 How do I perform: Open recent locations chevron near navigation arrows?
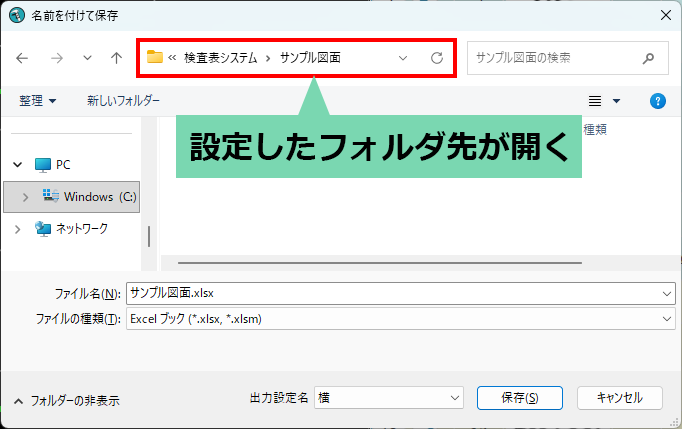pyautogui.click(x=87, y=58)
